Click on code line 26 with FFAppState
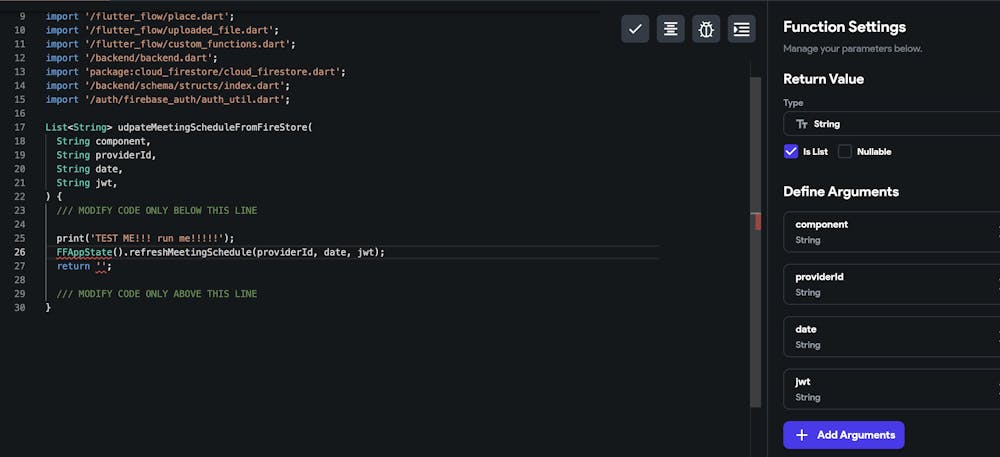Screen dimensions: 1000x457 [220, 252]
